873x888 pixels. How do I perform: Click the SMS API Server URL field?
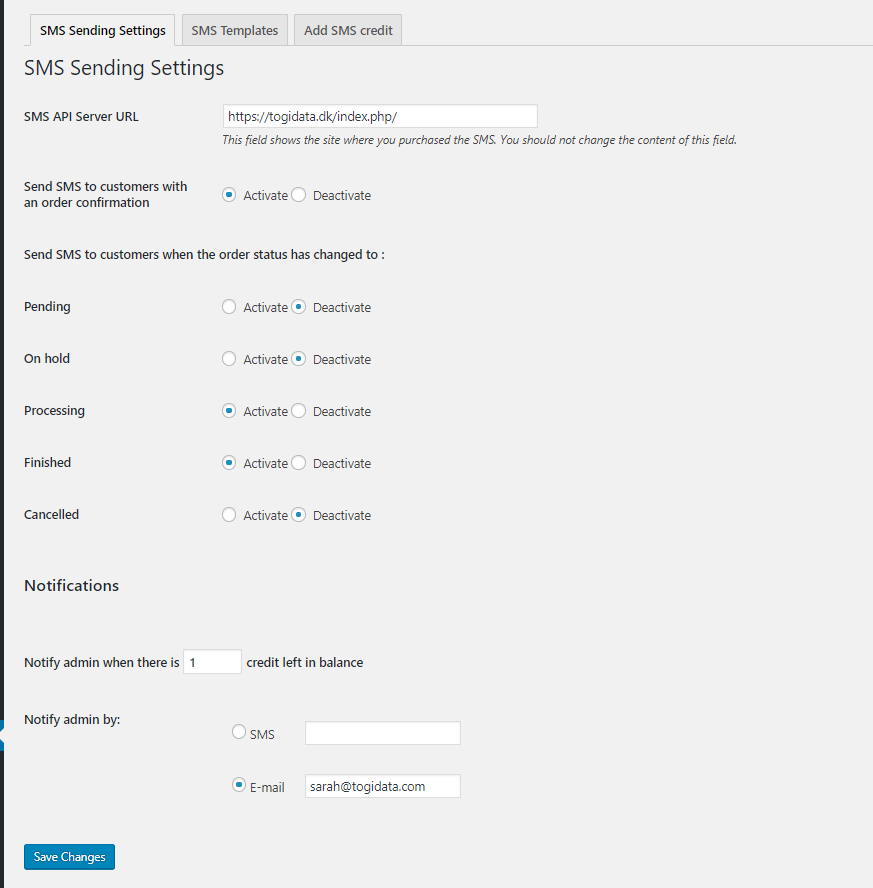pos(380,116)
